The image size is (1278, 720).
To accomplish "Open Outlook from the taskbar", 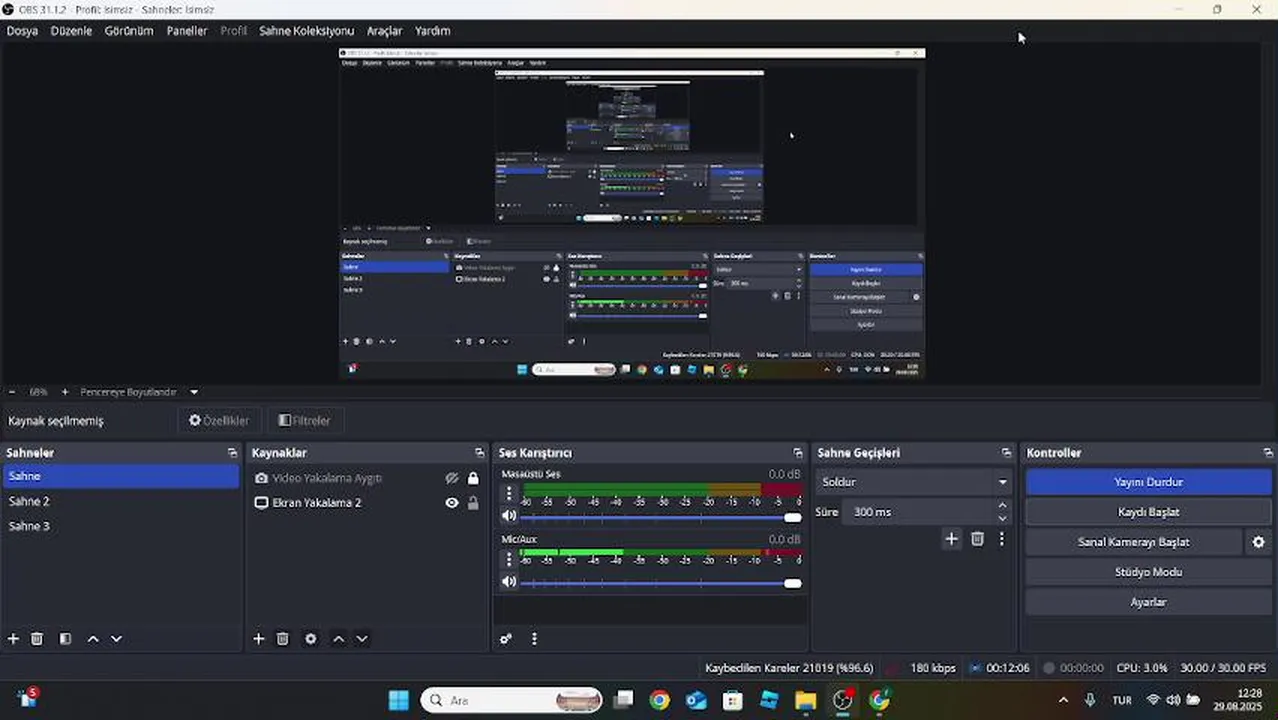I will click(696, 700).
